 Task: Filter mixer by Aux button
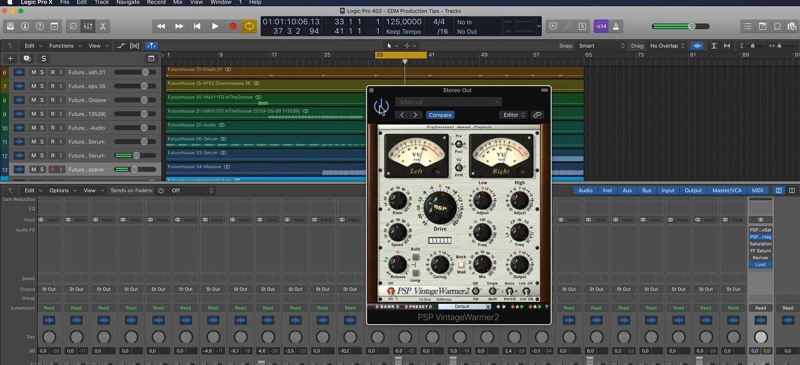coord(627,190)
